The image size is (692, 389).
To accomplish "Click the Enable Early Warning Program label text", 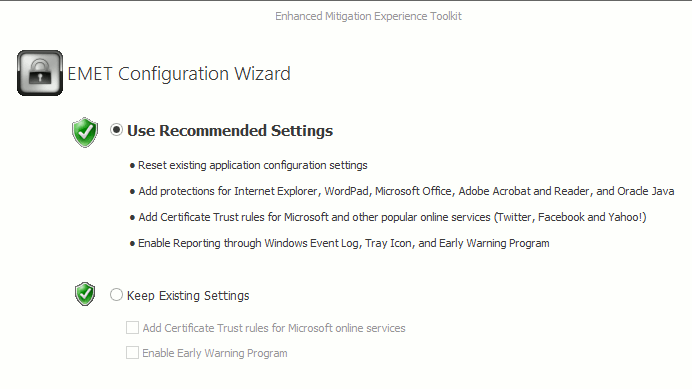I will (214, 353).
